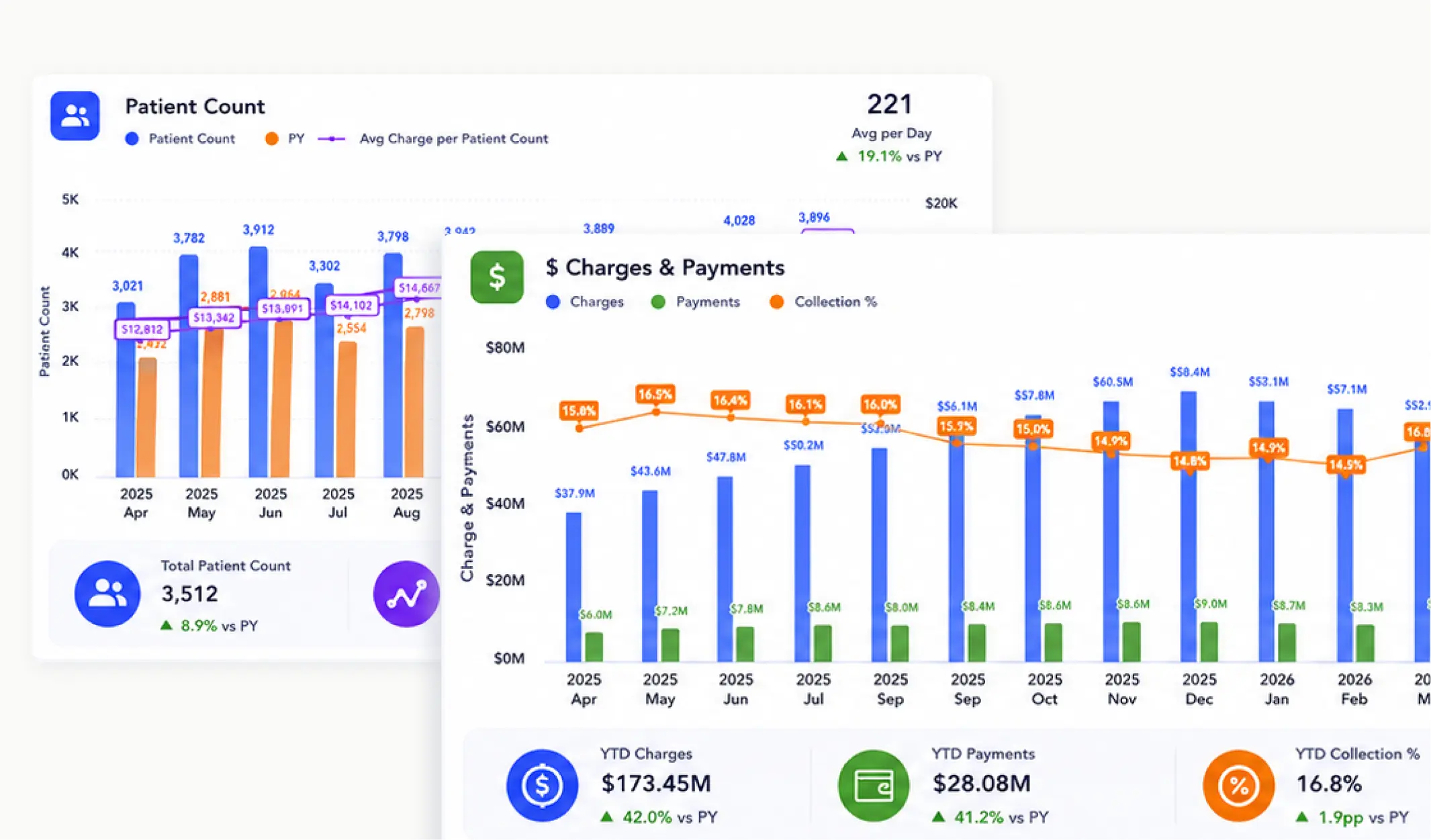This screenshot has width=1431, height=840.
Task: Click up arrow beside 8.9% vs PY
Action: pyautogui.click(x=167, y=626)
